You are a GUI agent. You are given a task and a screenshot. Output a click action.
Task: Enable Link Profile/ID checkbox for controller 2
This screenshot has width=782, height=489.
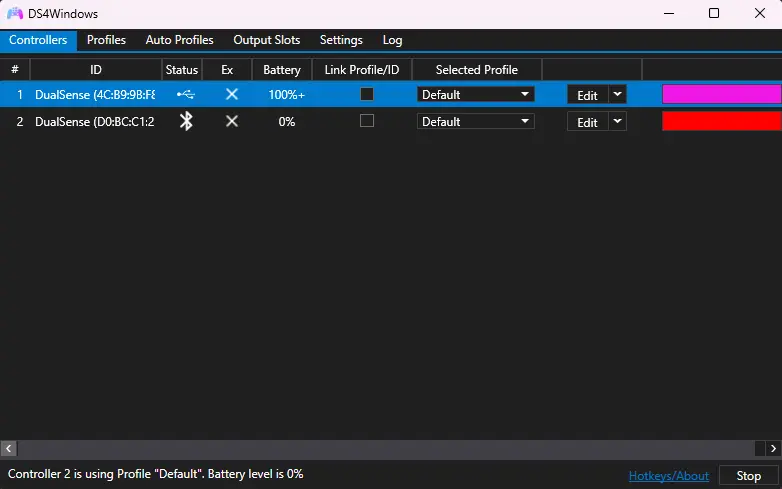click(x=367, y=121)
